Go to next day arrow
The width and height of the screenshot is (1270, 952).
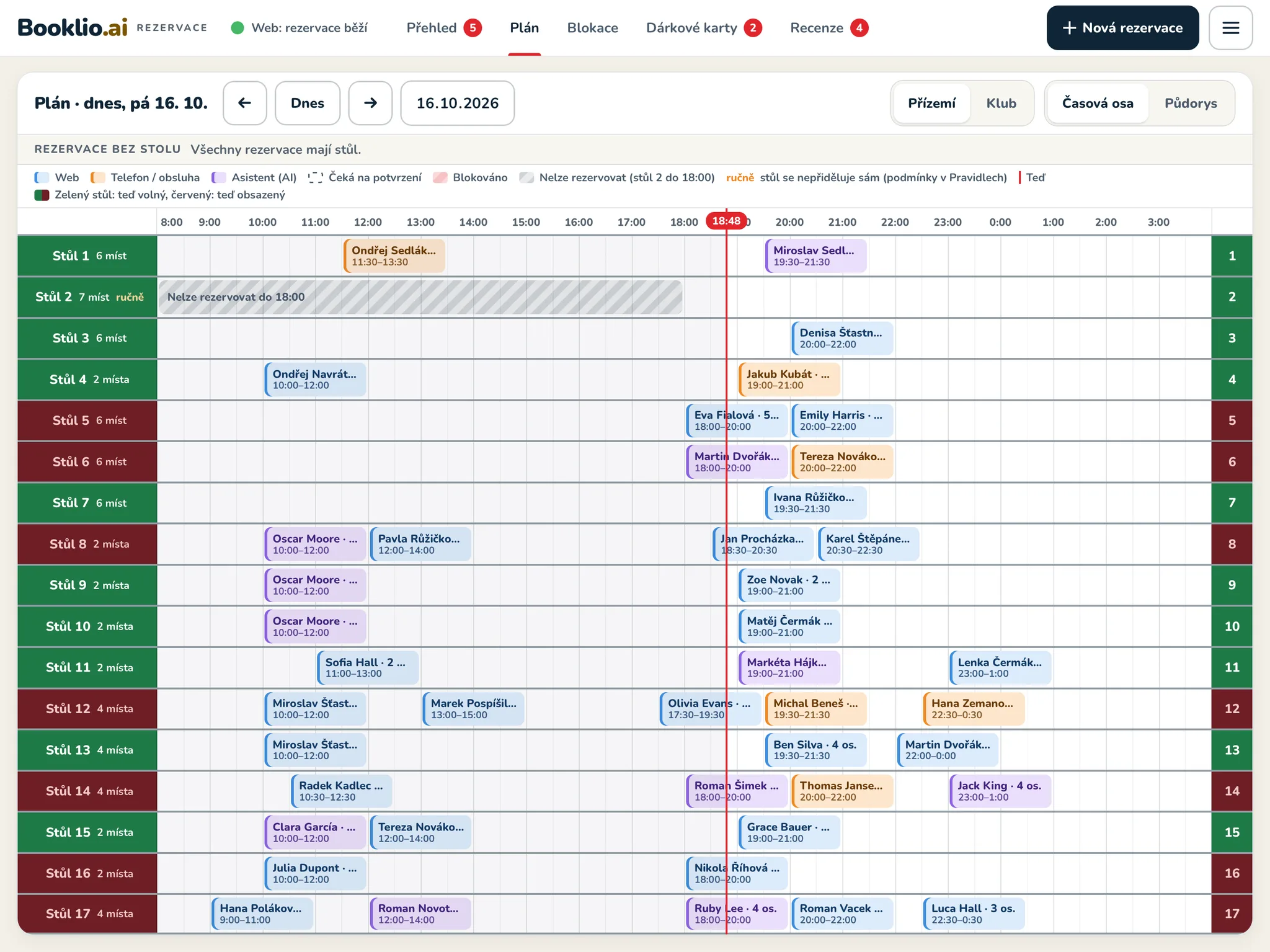point(370,103)
